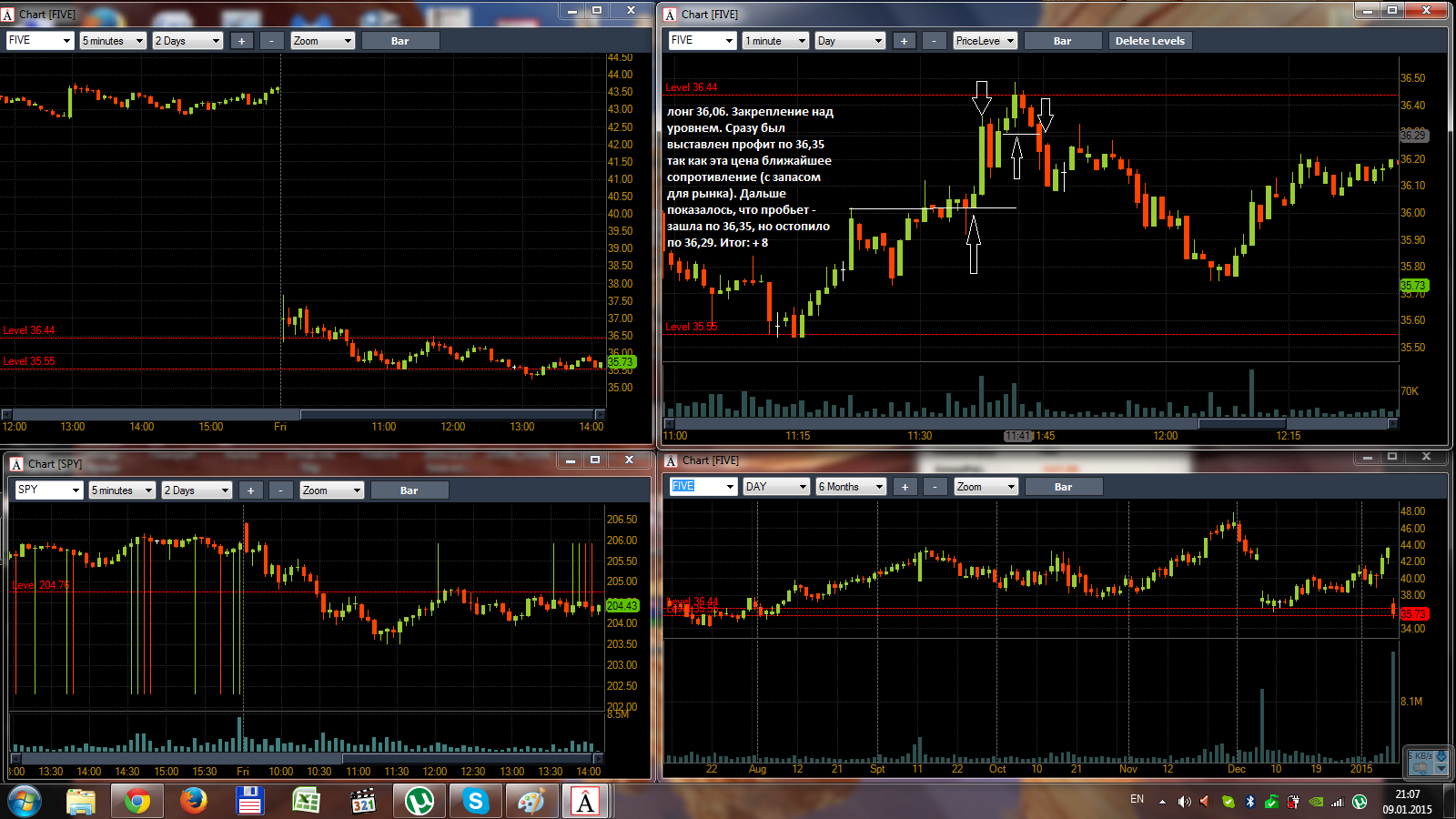Click horizontal scrollbar of top-left FIVE chart
The width and height of the screenshot is (1456, 819).
coord(302,414)
